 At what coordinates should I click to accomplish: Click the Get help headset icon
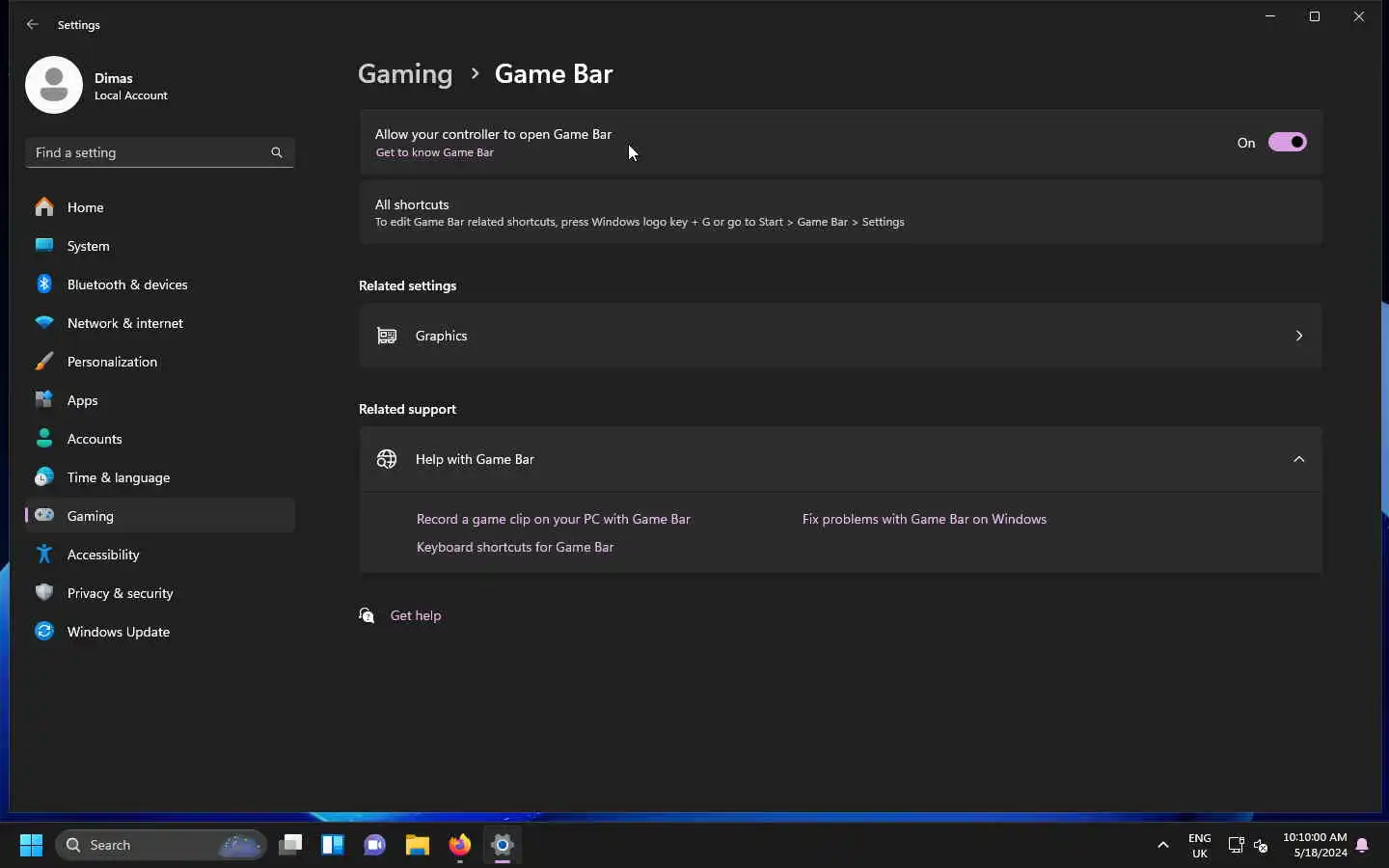click(x=367, y=615)
